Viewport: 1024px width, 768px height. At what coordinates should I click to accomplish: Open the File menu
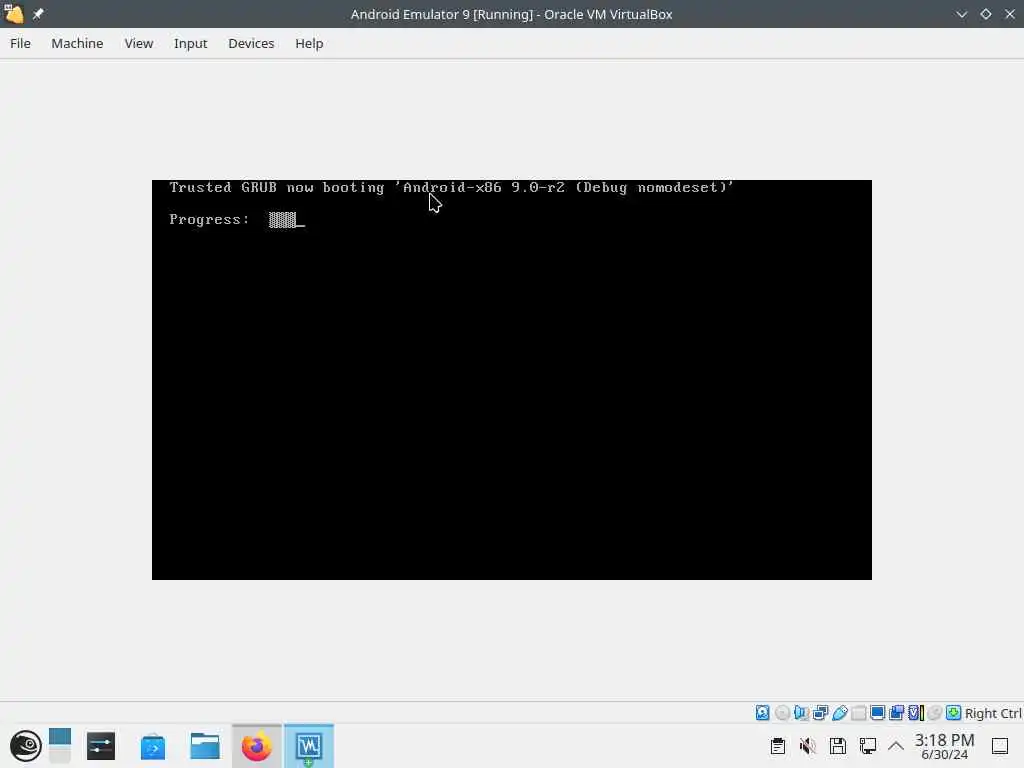coord(20,43)
